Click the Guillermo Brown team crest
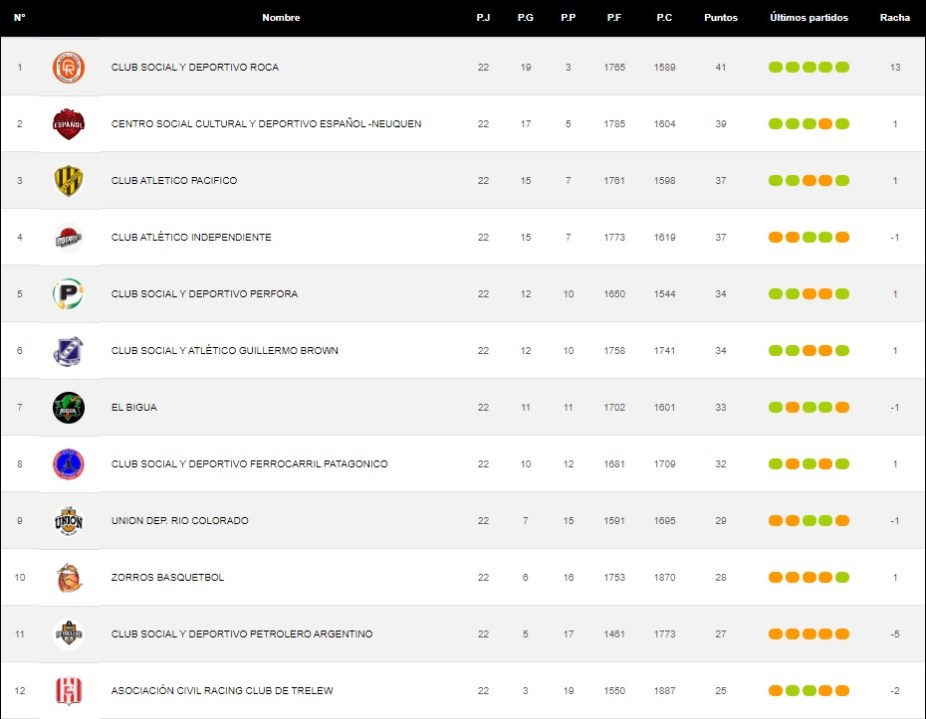The height and width of the screenshot is (719, 926). point(68,351)
